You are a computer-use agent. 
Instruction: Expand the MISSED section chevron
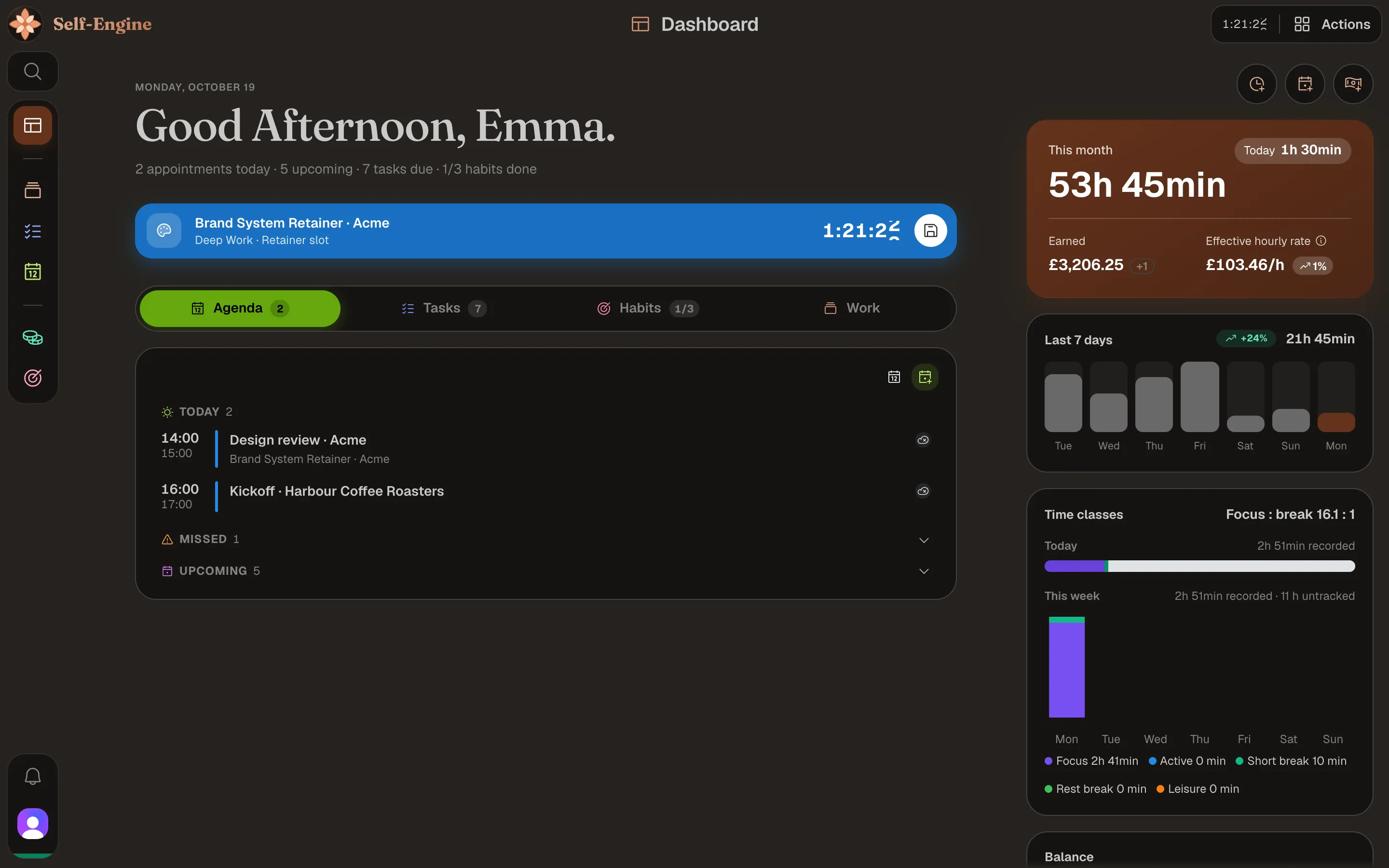[x=924, y=540]
